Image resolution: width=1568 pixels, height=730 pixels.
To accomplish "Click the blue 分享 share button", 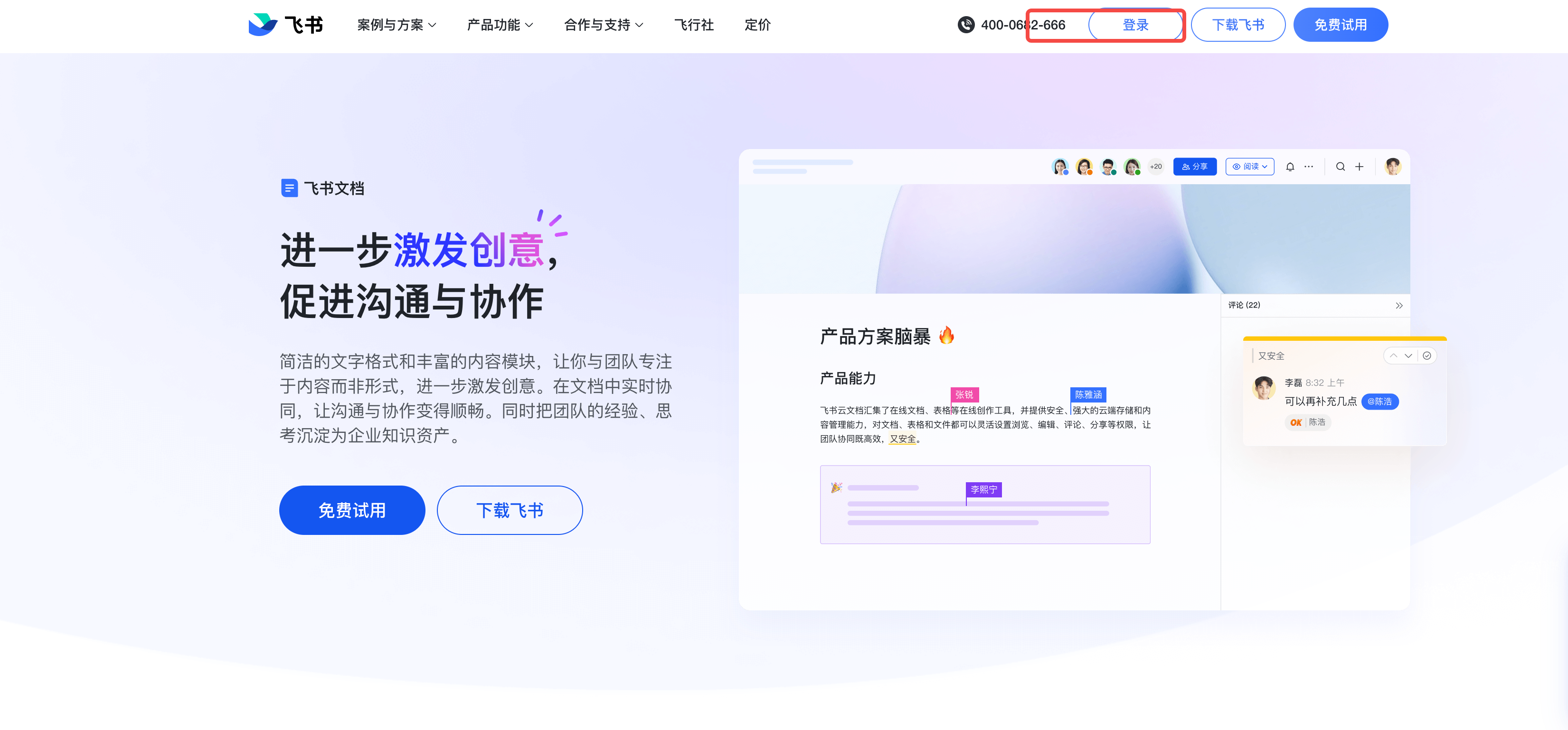I will click(1194, 166).
